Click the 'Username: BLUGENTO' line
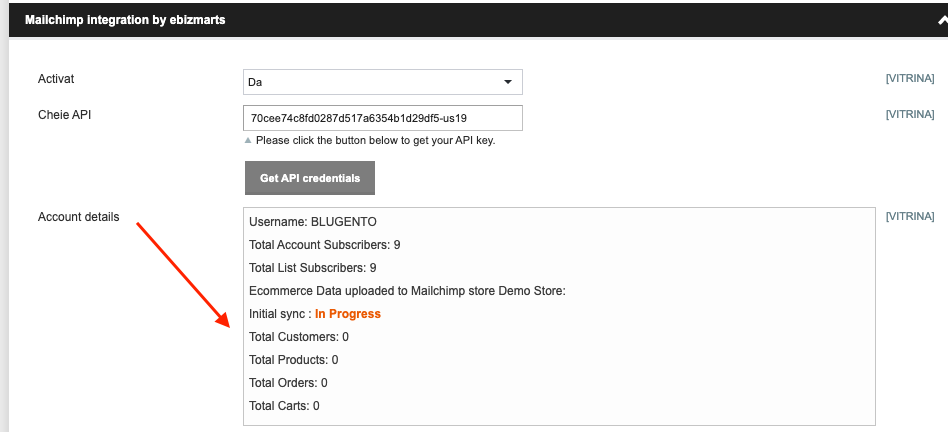 pyautogui.click(x=313, y=222)
